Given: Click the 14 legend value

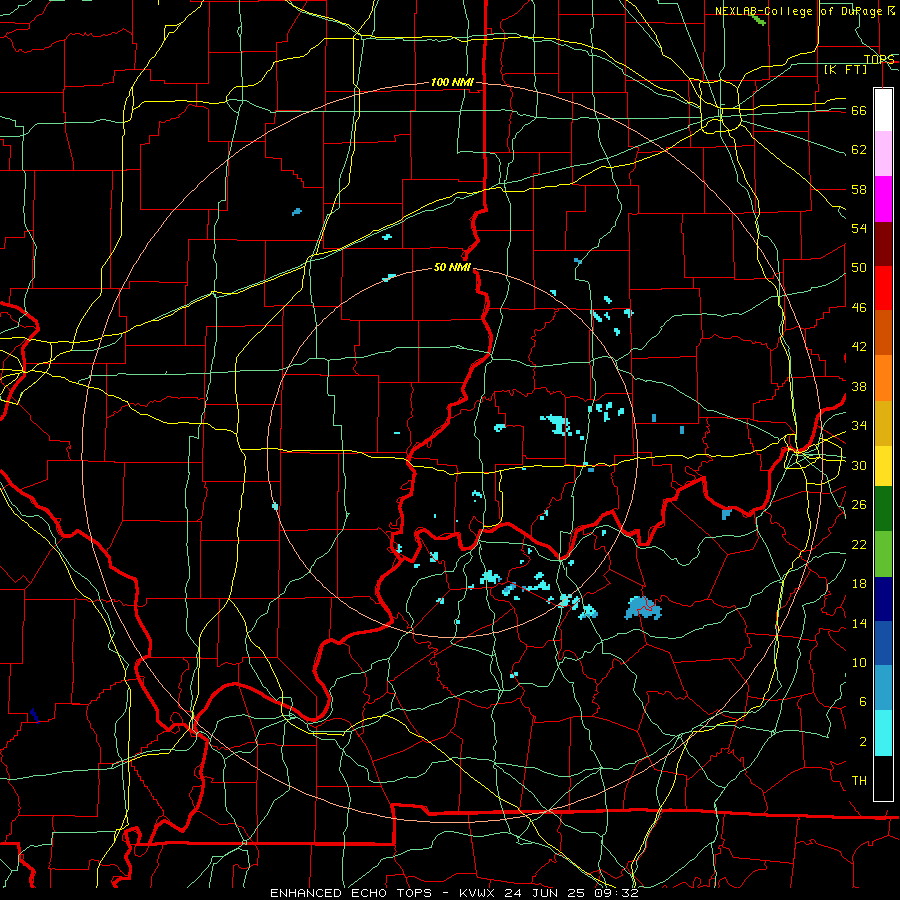Looking at the screenshot, I should (859, 623).
